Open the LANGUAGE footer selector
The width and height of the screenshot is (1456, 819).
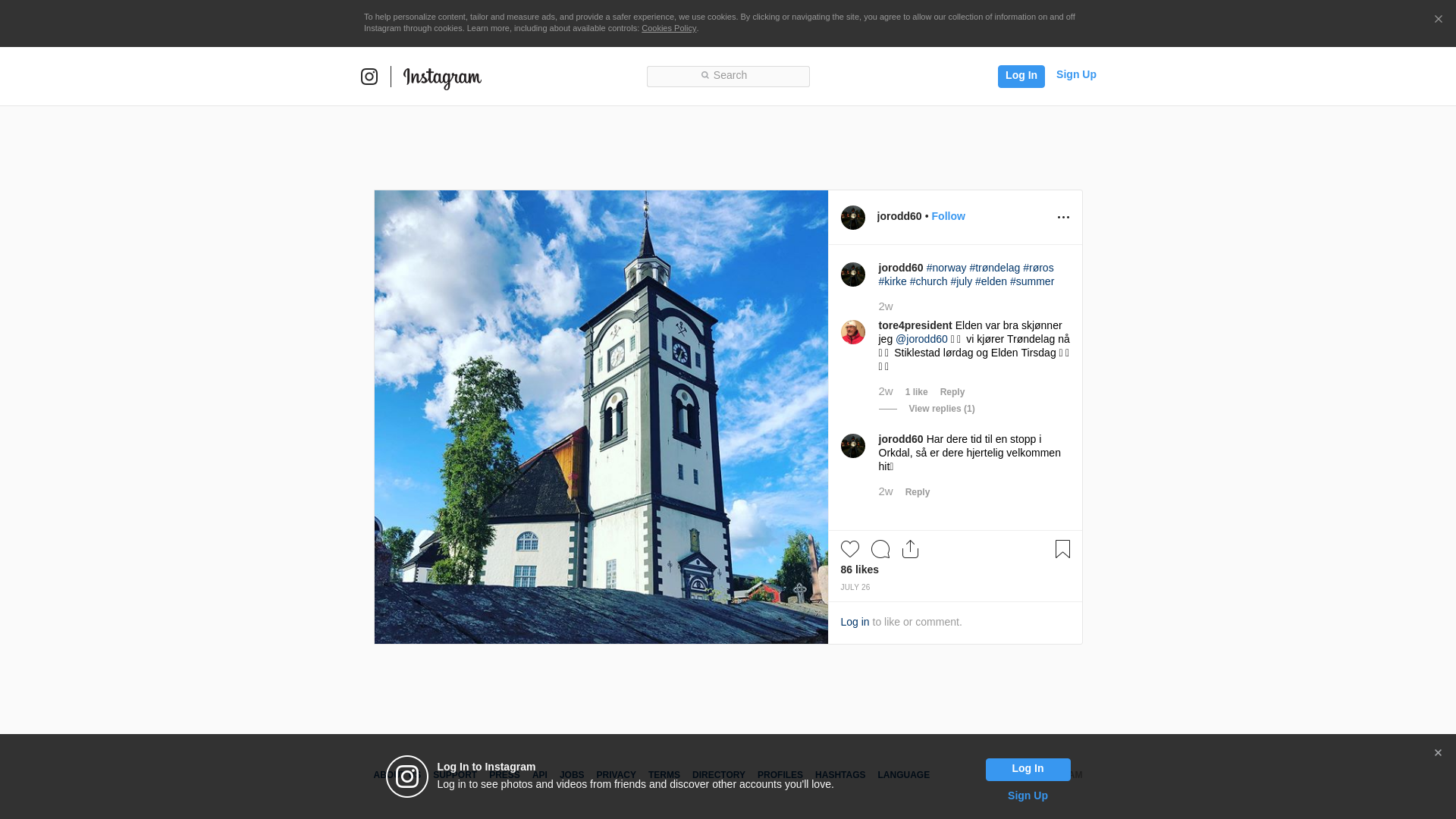coord(903,775)
